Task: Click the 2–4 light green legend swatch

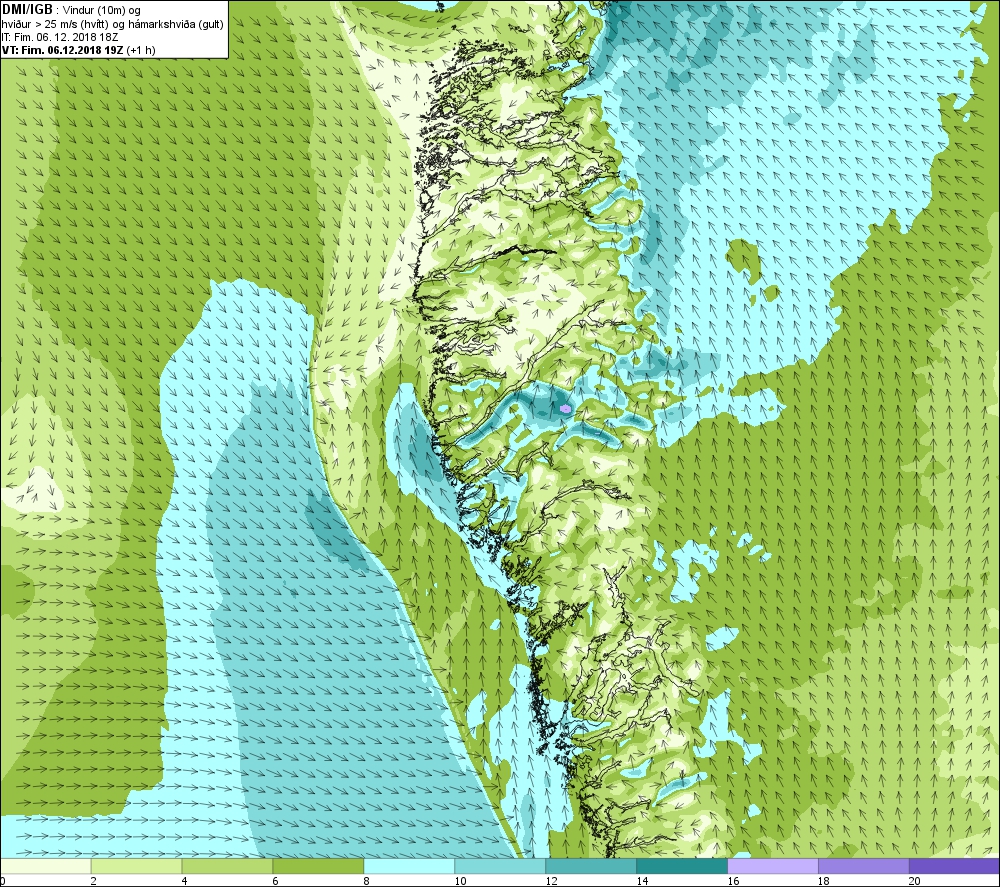Action: click(x=136, y=866)
